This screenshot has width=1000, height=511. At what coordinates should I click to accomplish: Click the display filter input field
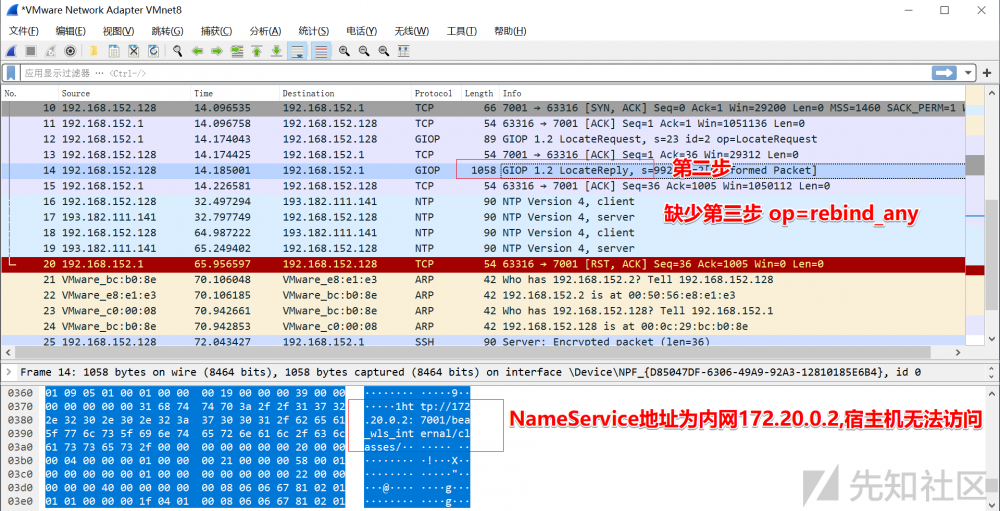click(x=474, y=73)
